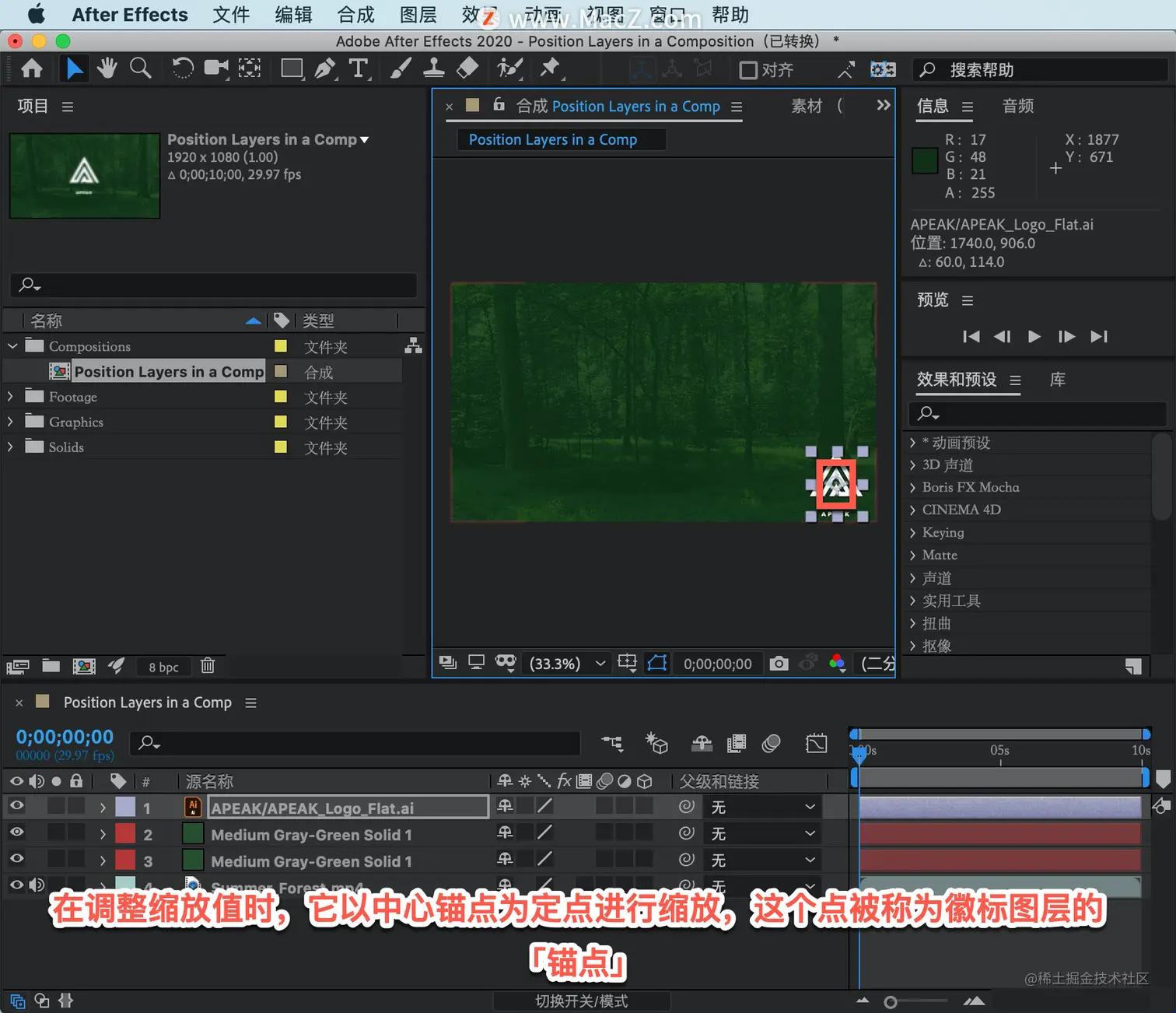1176x1013 pixels.
Task: Enable the 对齐 snapping checkbox
Action: pos(748,70)
